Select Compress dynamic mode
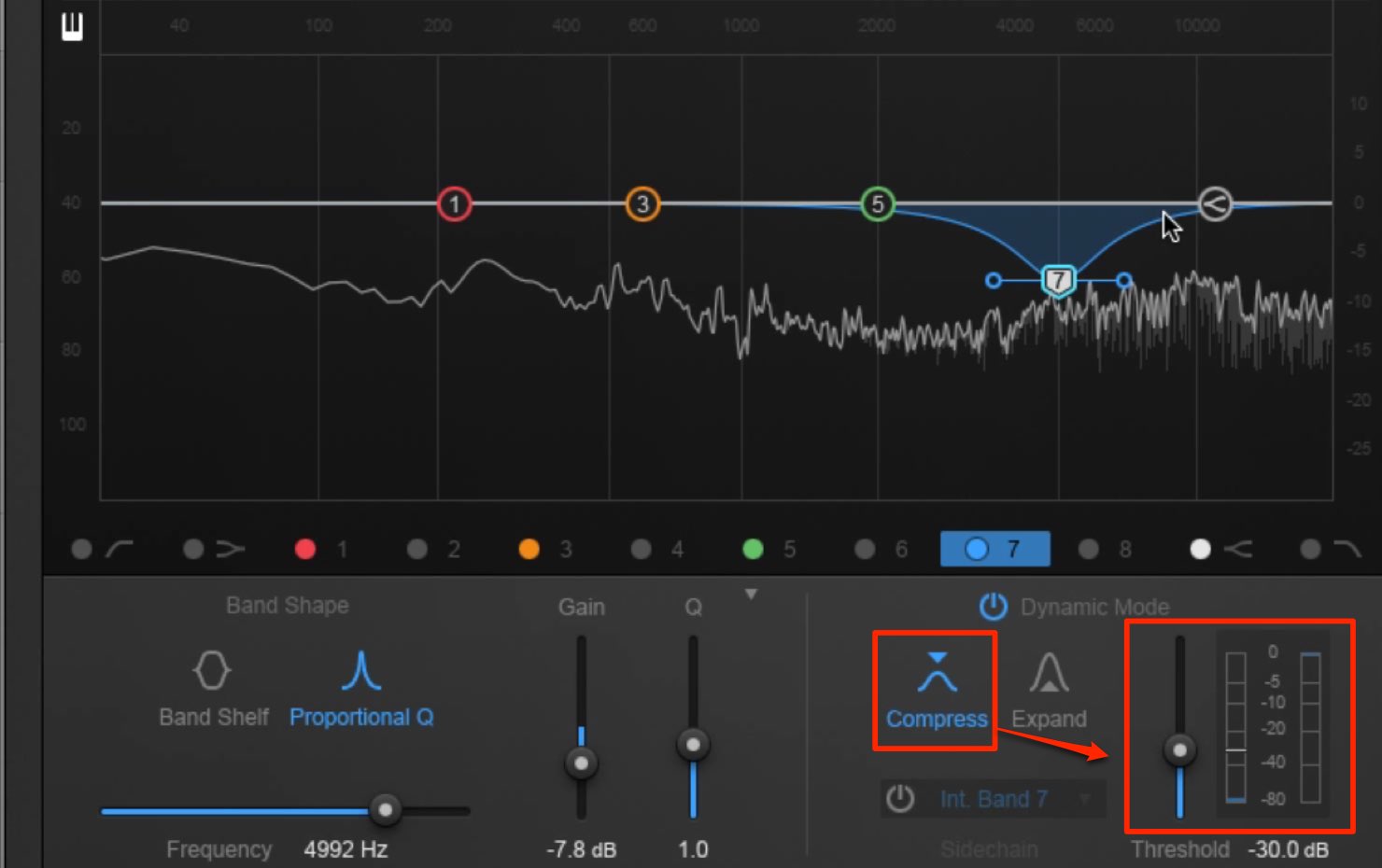The height and width of the screenshot is (868, 1382). coord(937,691)
